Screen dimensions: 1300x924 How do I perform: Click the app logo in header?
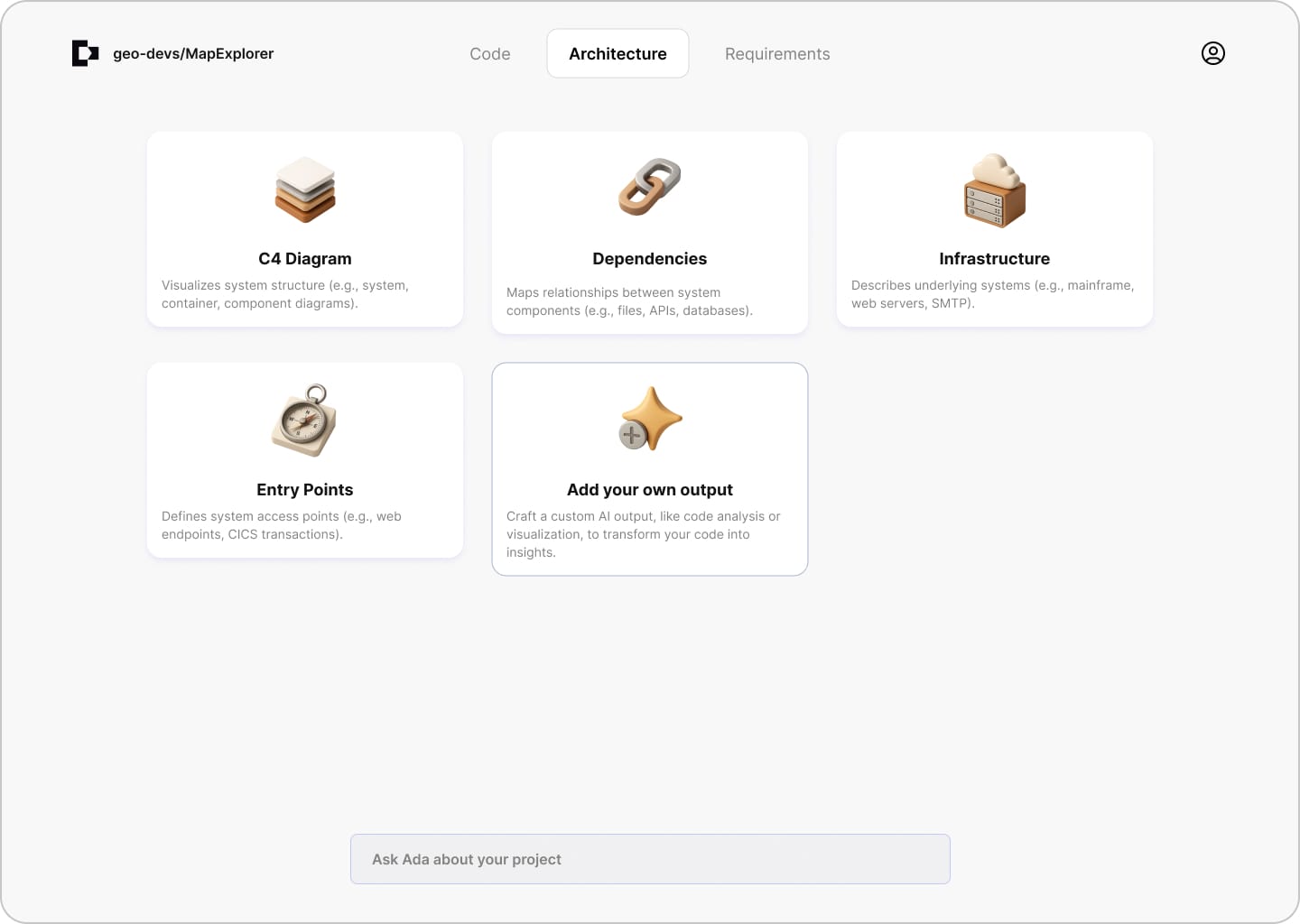[85, 53]
